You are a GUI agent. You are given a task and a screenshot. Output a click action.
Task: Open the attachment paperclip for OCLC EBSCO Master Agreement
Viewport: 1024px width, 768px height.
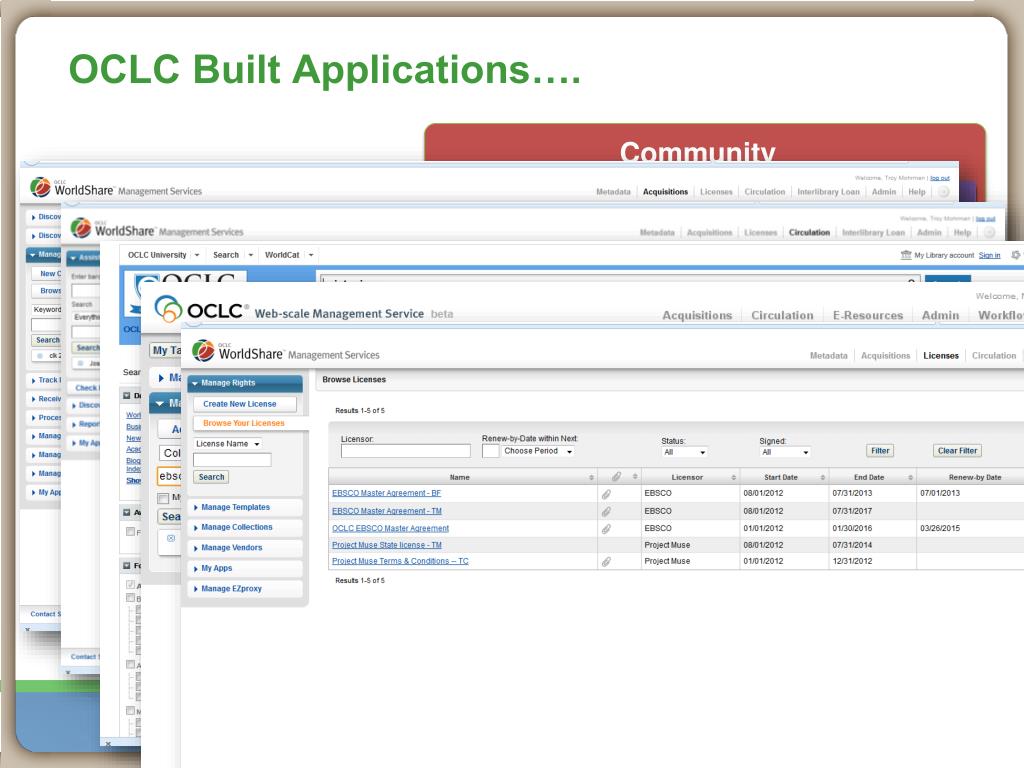coord(606,528)
